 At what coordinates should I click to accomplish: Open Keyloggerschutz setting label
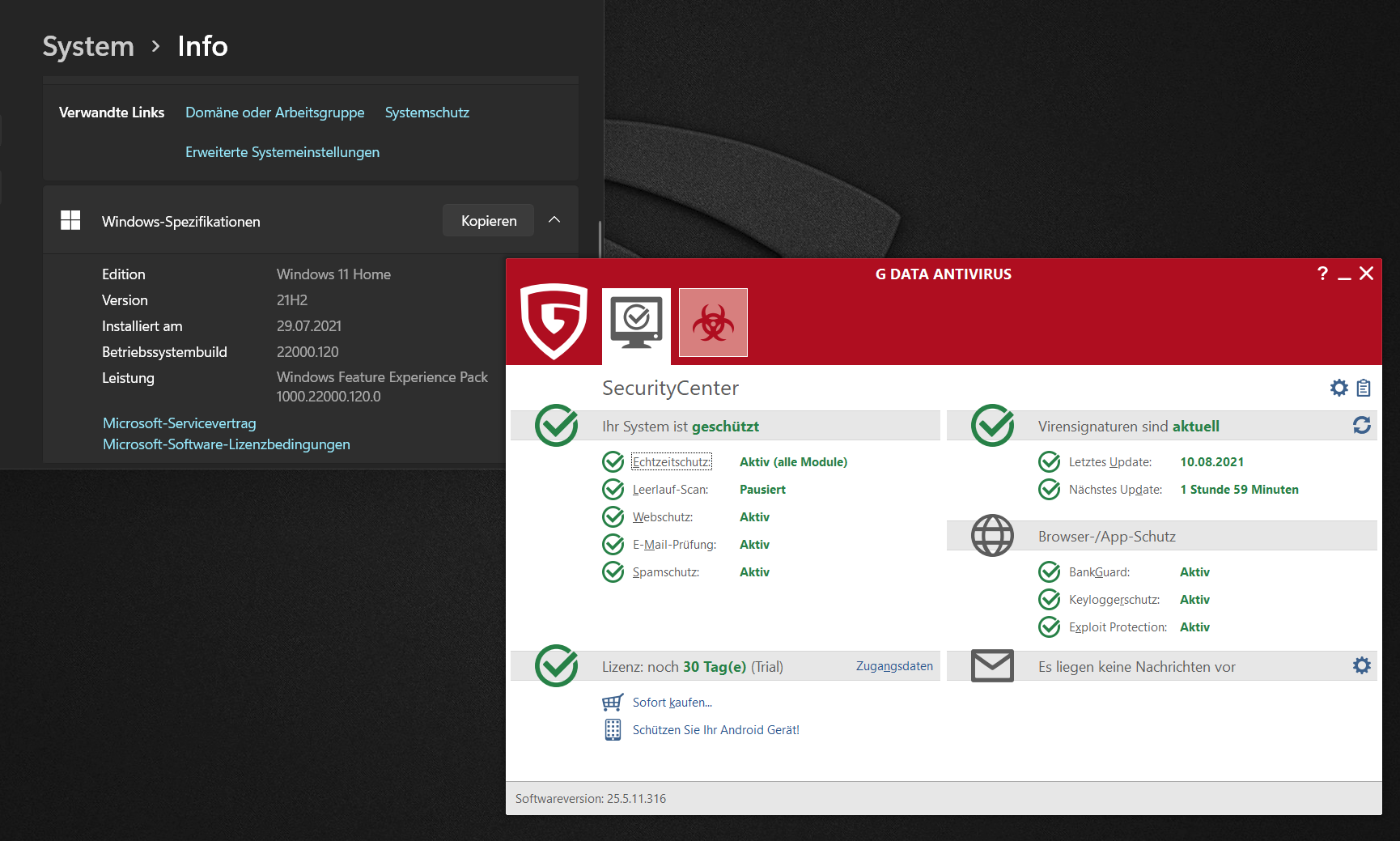pos(1114,600)
